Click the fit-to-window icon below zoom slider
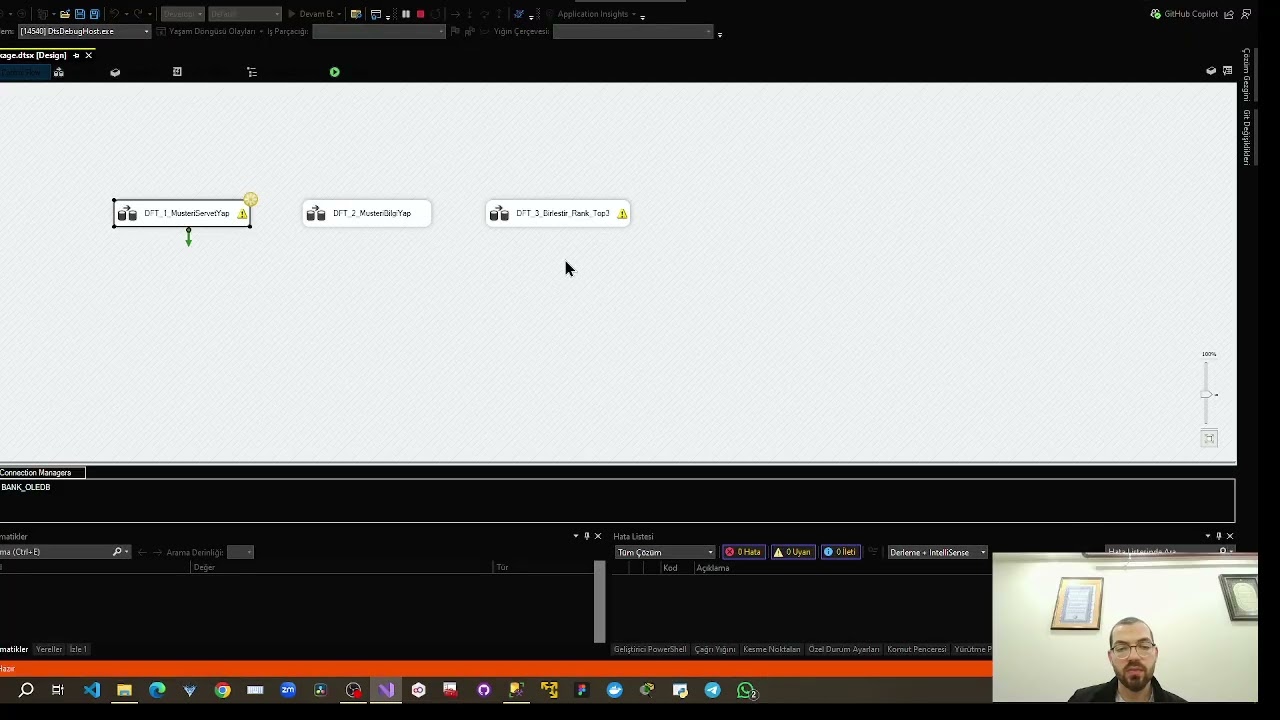The width and height of the screenshot is (1280, 720). pyautogui.click(x=1209, y=438)
